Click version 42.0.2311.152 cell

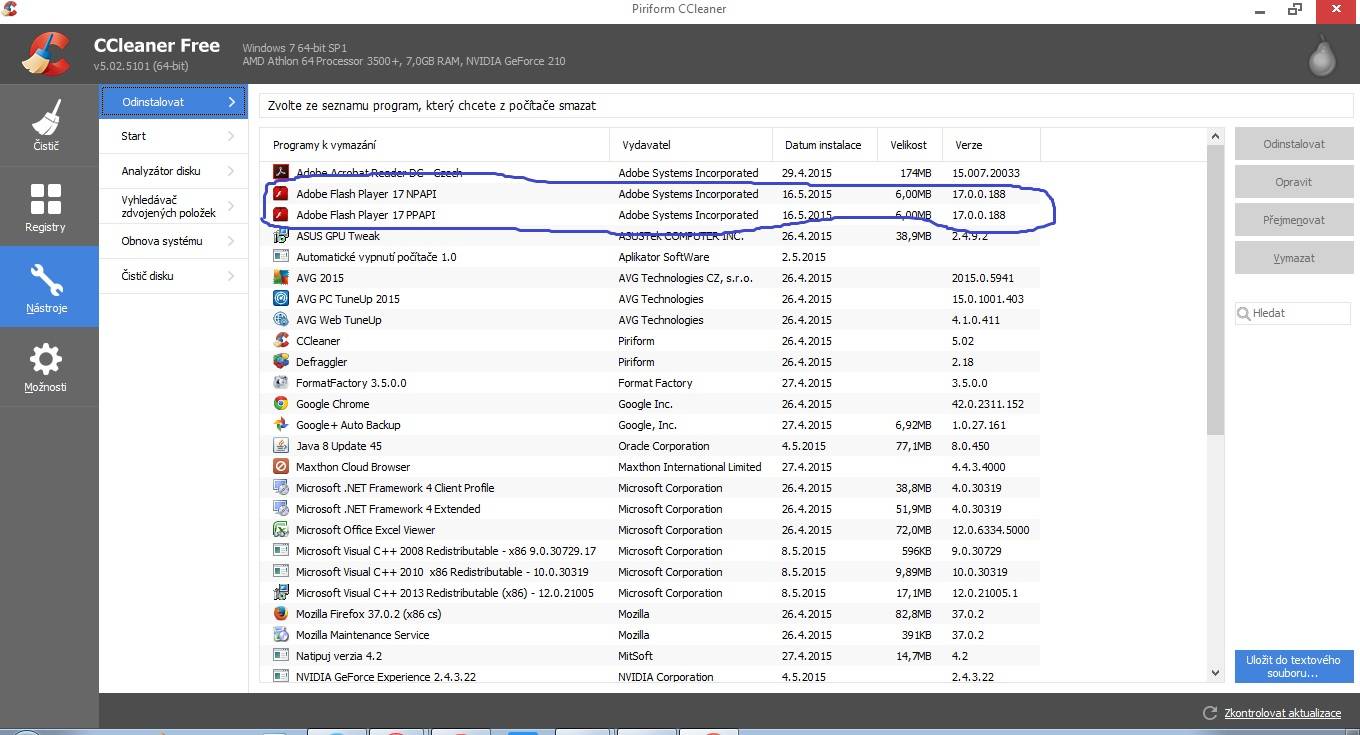coord(988,404)
